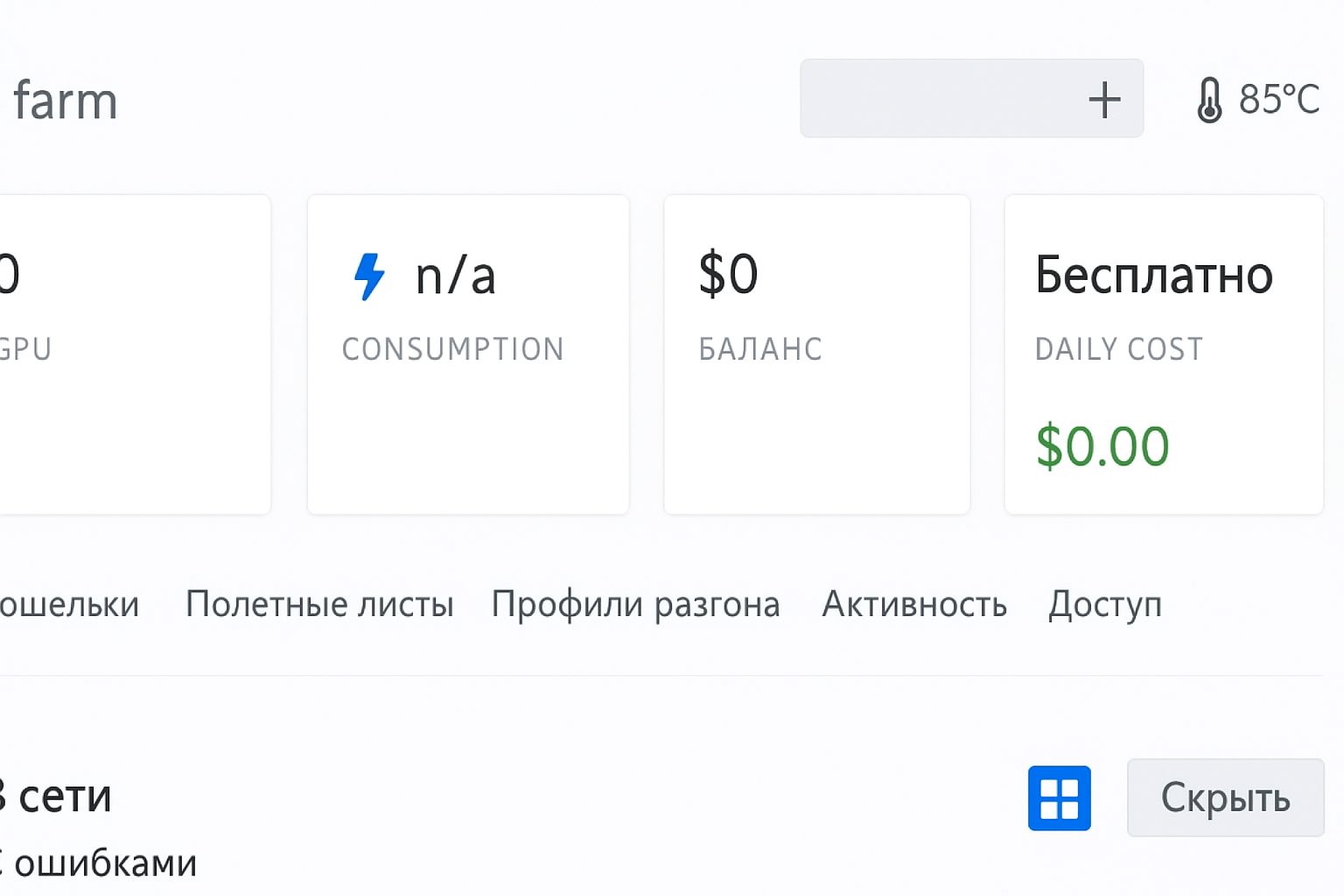Image resolution: width=1344 pixels, height=896 pixels.
Task: Click the plus icon in the search field
Action: tap(1105, 99)
